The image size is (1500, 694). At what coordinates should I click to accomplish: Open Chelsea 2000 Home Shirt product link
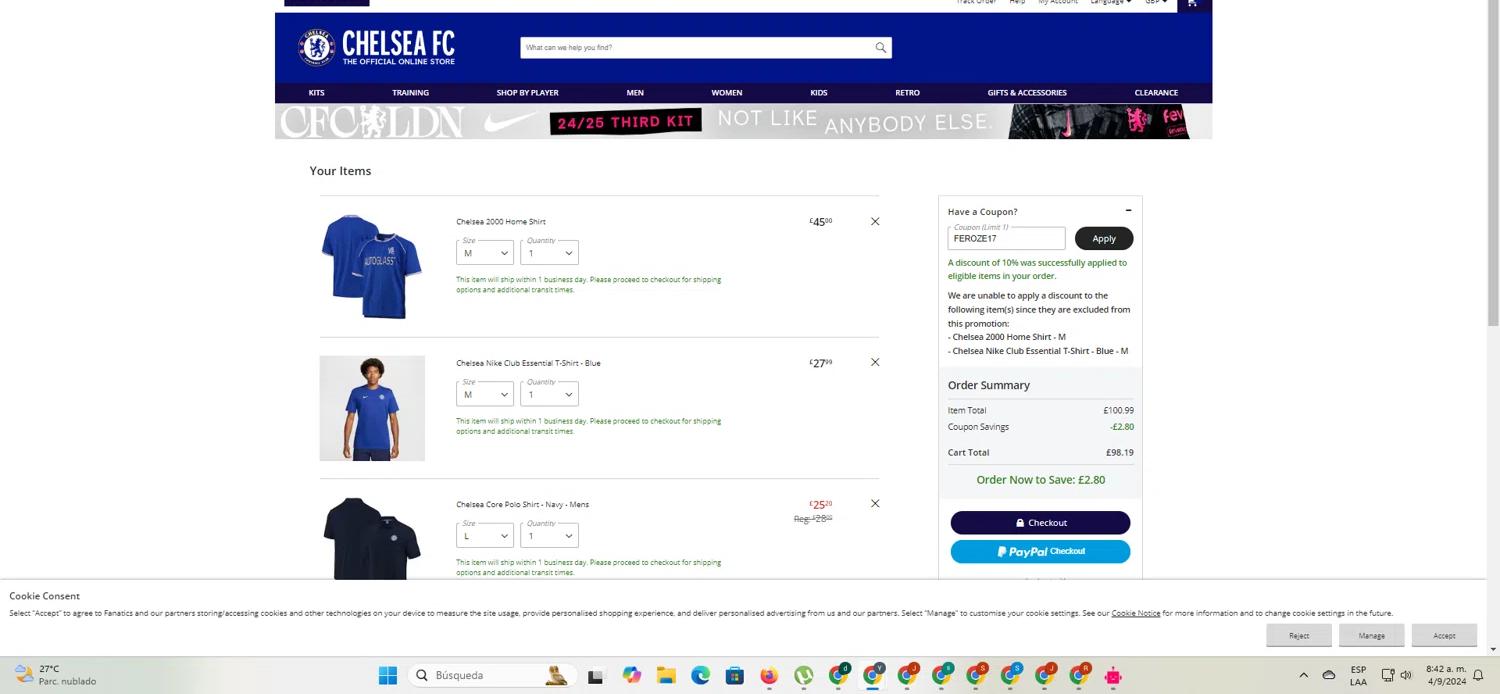[x=501, y=221]
